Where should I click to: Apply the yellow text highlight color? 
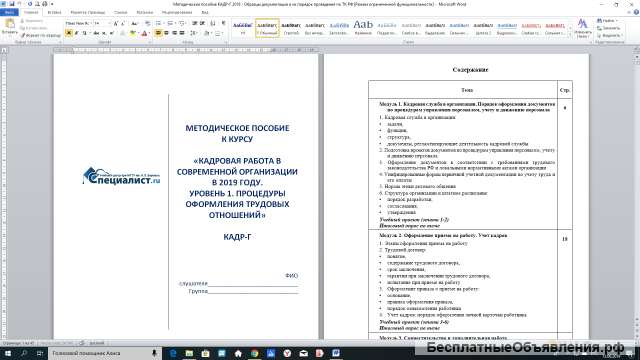tap(133, 33)
